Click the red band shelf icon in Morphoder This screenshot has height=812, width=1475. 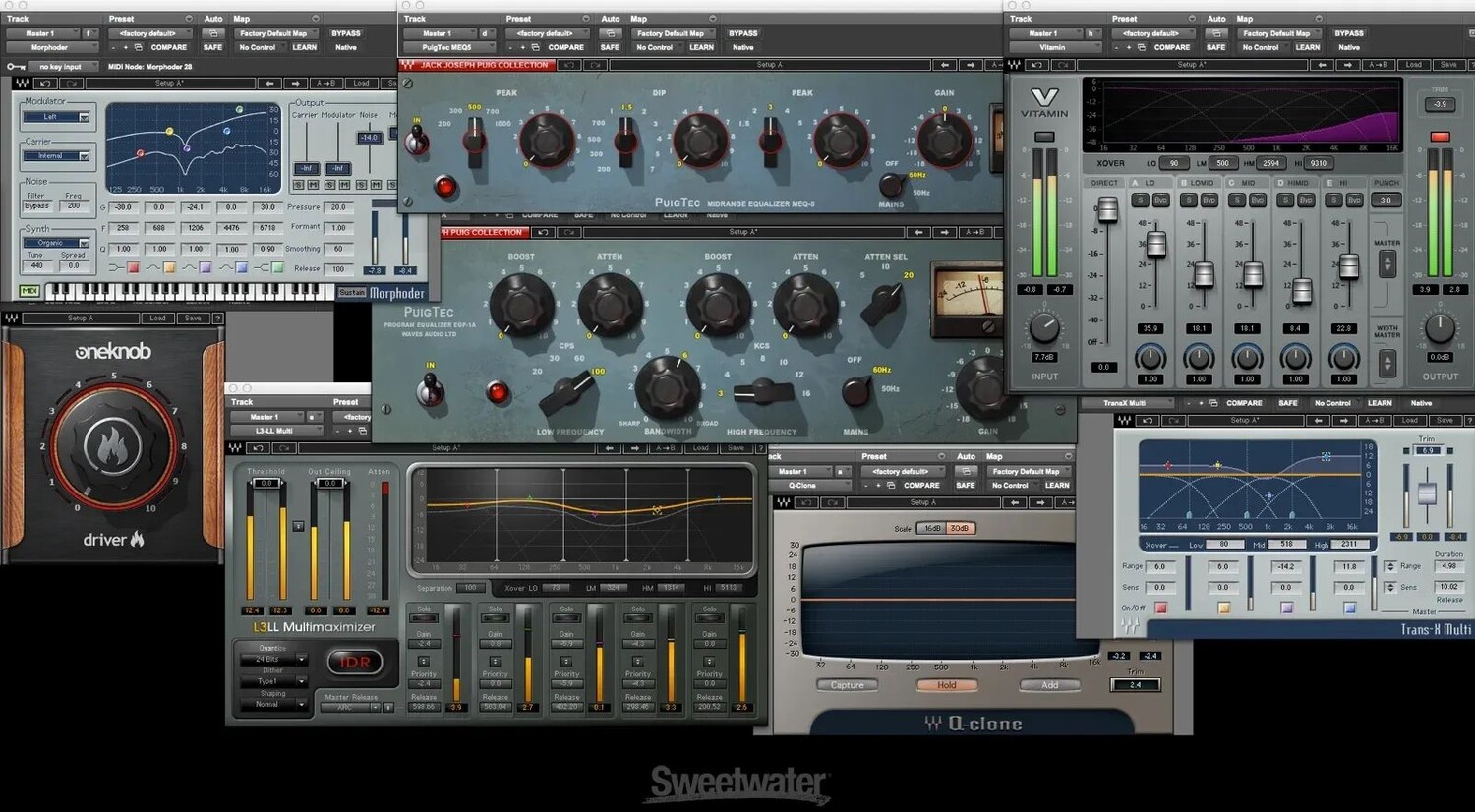133,267
